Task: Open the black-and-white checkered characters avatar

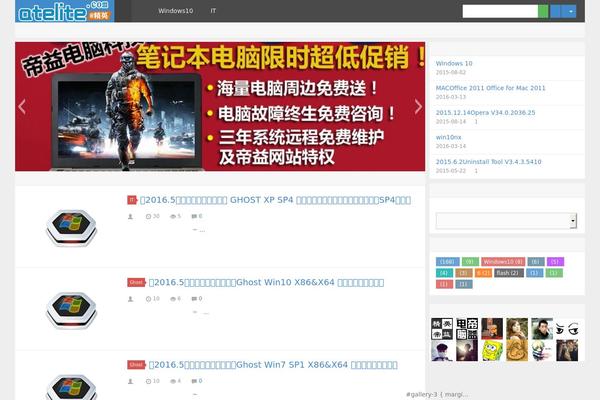Action: coord(442,329)
